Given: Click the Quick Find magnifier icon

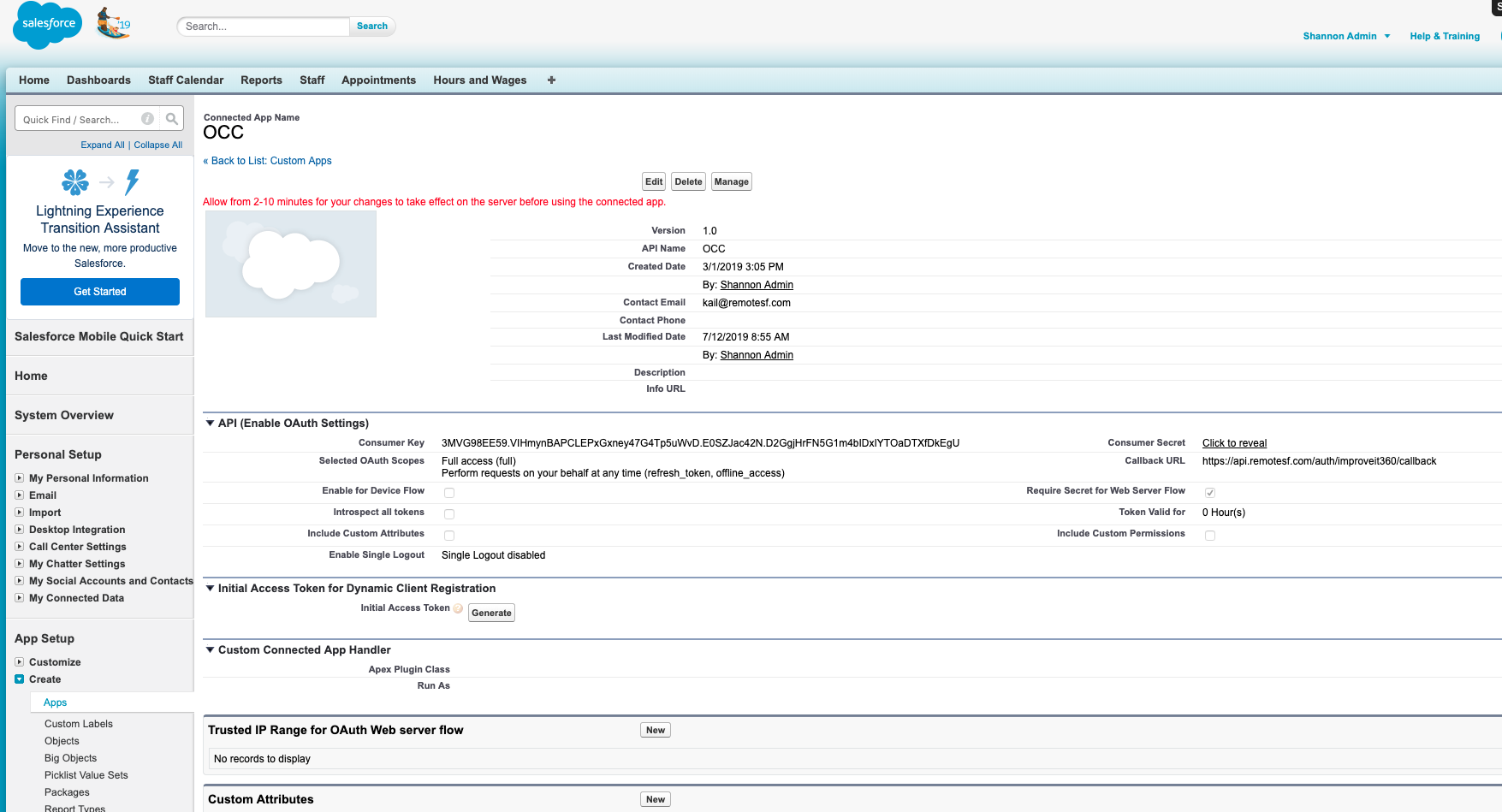Looking at the screenshot, I should point(172,119).
